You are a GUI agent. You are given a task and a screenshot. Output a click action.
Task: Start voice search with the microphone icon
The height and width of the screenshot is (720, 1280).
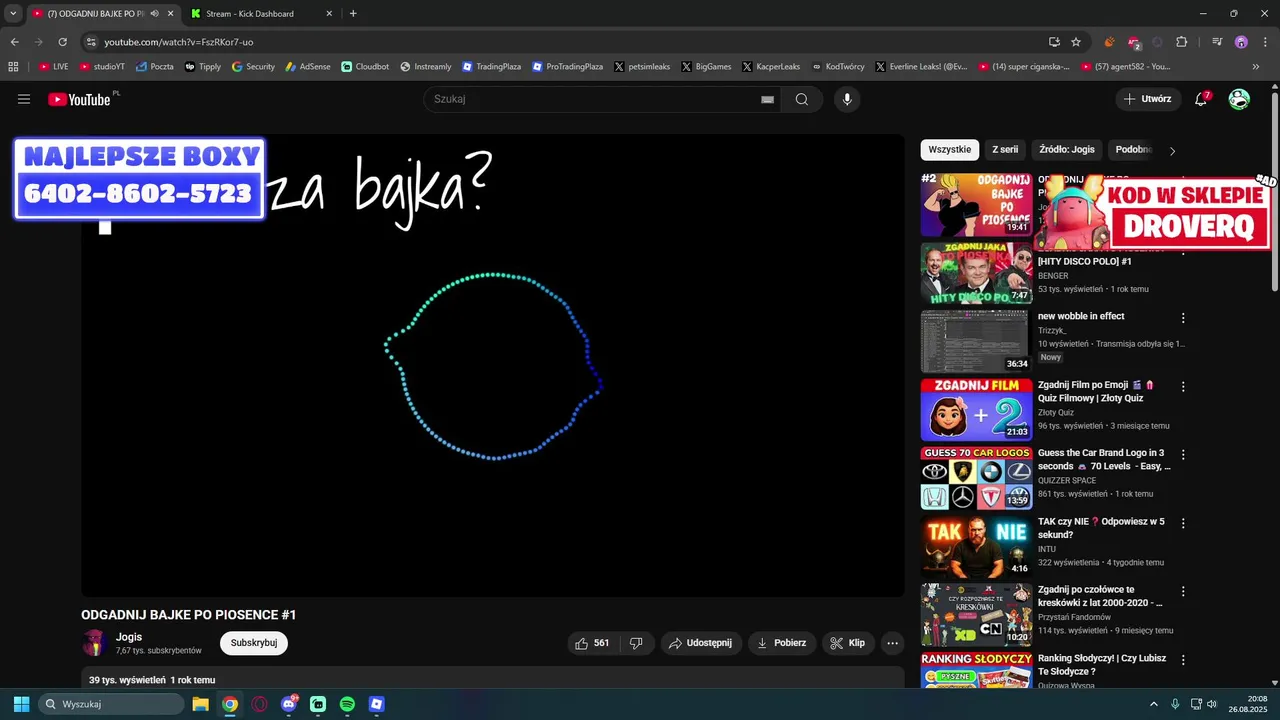click(x=847, y=99)
